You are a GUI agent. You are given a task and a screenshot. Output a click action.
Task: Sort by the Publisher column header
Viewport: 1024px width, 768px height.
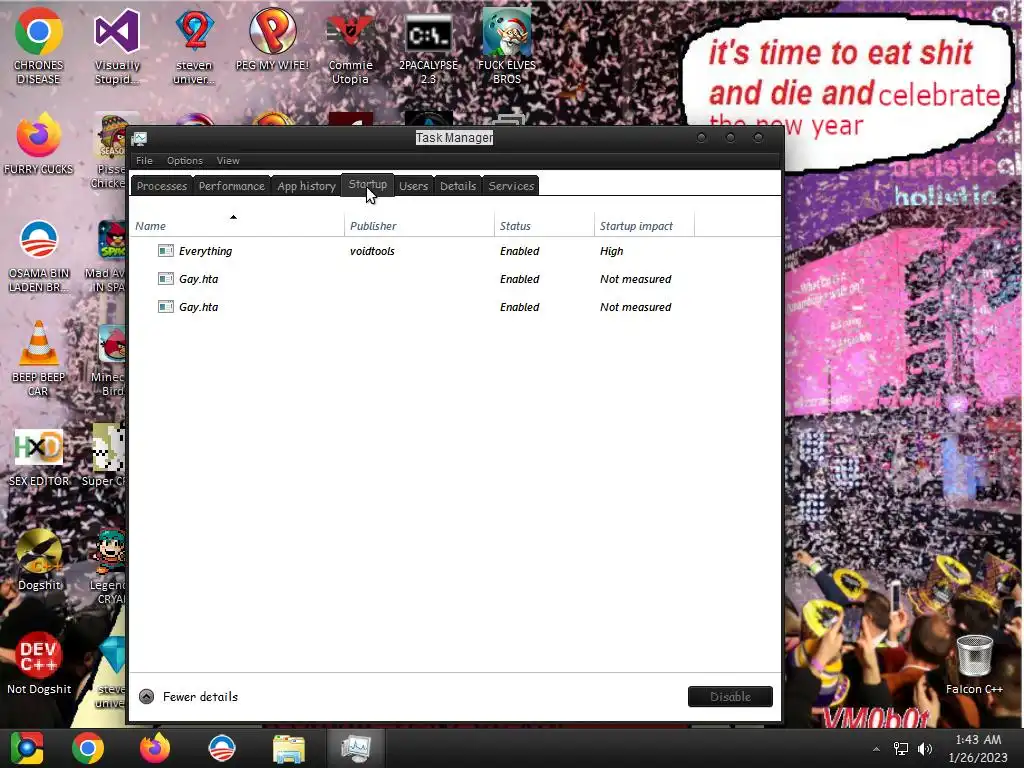tap(419, 225)
